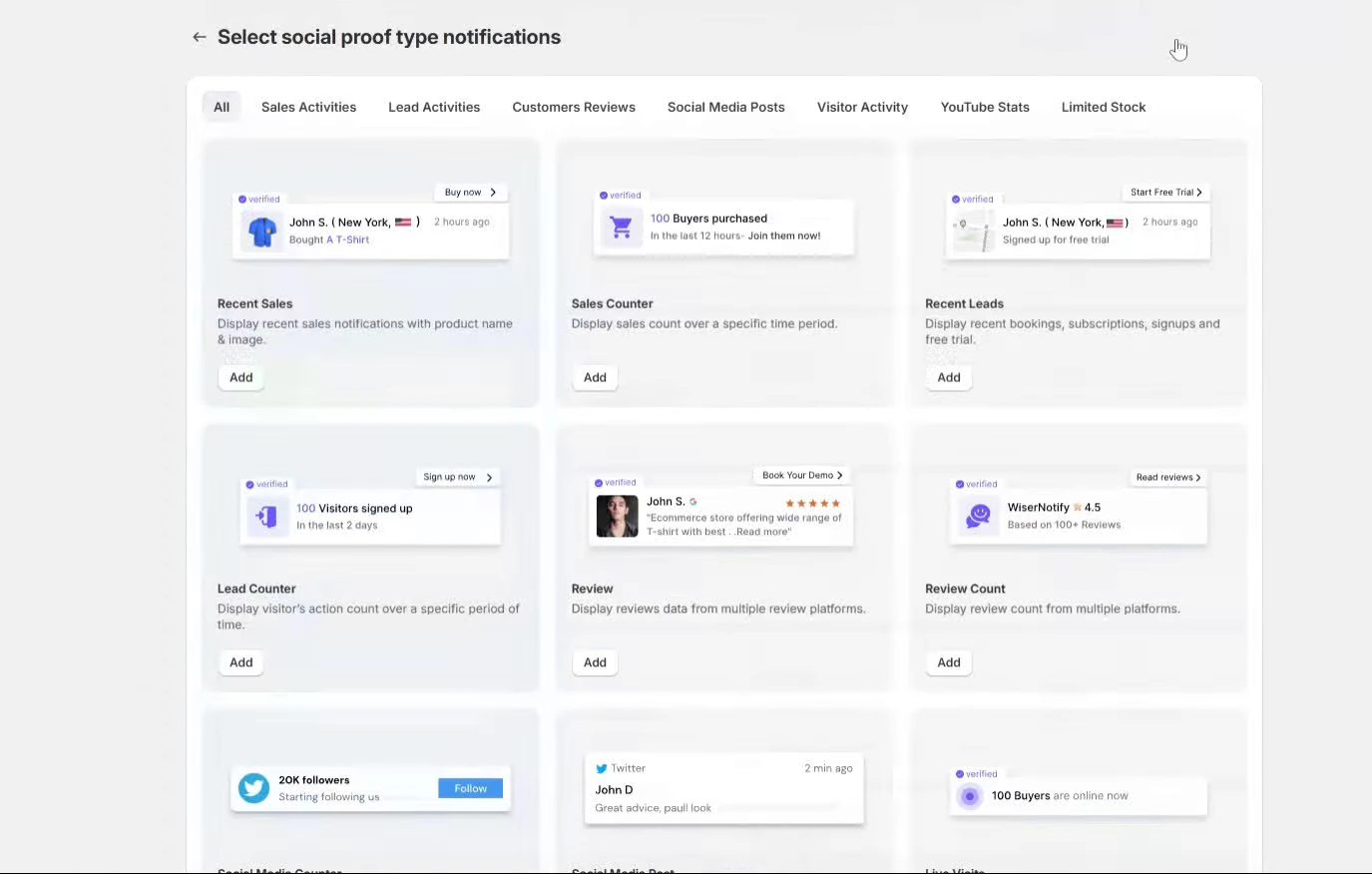
Task: Click the "Select social proof type notifications" heading
Action: click(389, 37)
